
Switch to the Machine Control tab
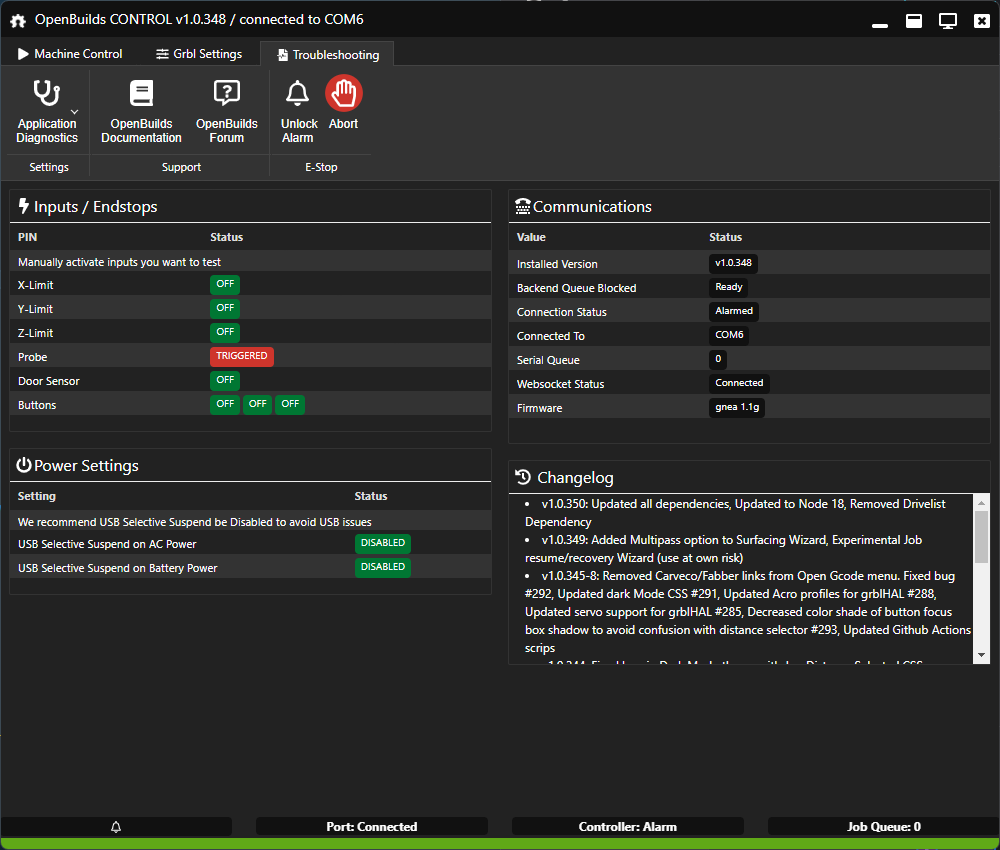pos(70,54)
